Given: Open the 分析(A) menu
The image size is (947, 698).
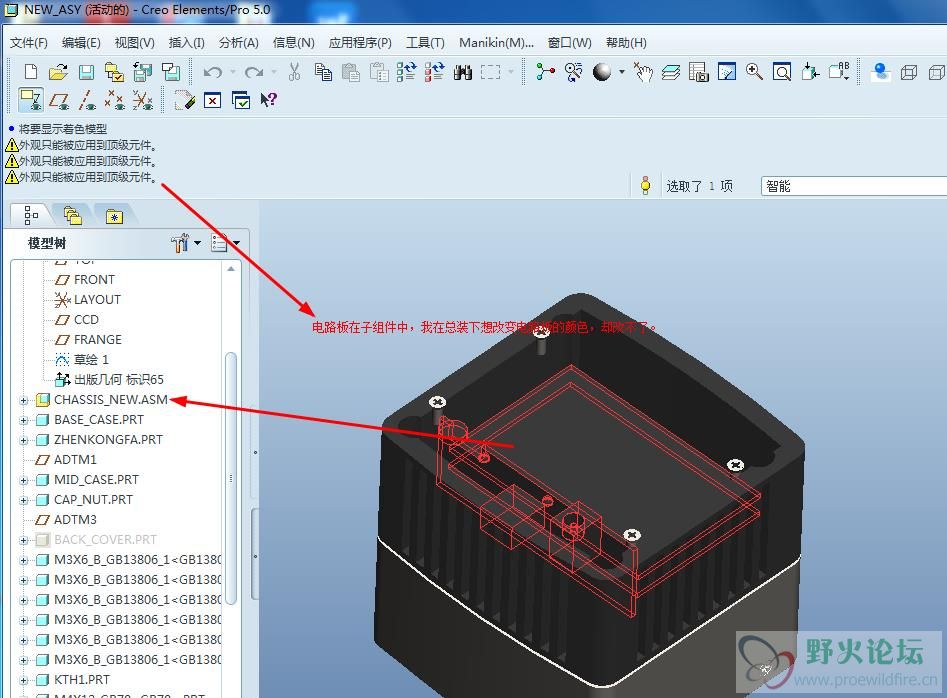Looking at the screenshot, I should tap(239, 43).
